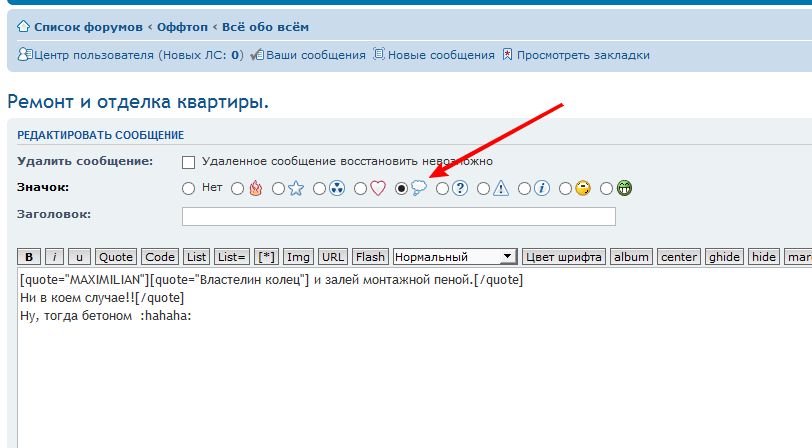Screen dimensions: 812x448
Task: Click the user icon beside Центр пользователя
Action: coord(24,54)
